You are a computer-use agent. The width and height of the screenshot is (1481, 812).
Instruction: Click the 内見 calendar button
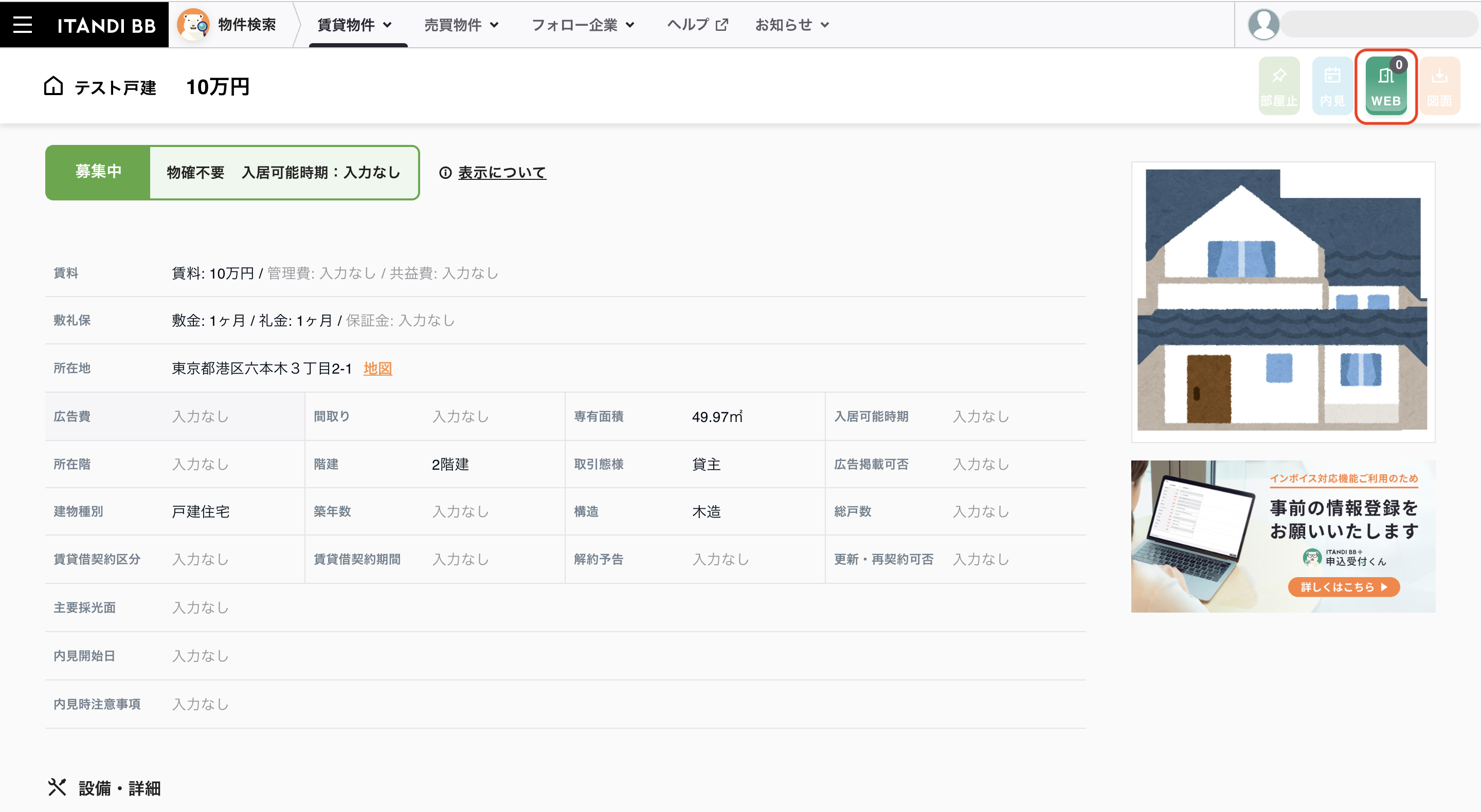1332,86
